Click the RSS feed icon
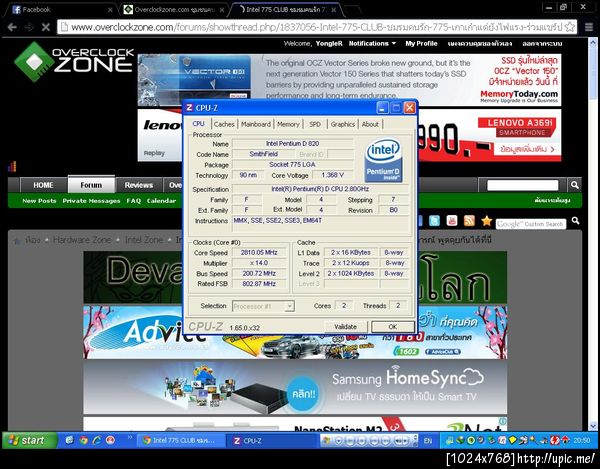The height and width of the screenshot is (469, 600). tap(469, 221)
